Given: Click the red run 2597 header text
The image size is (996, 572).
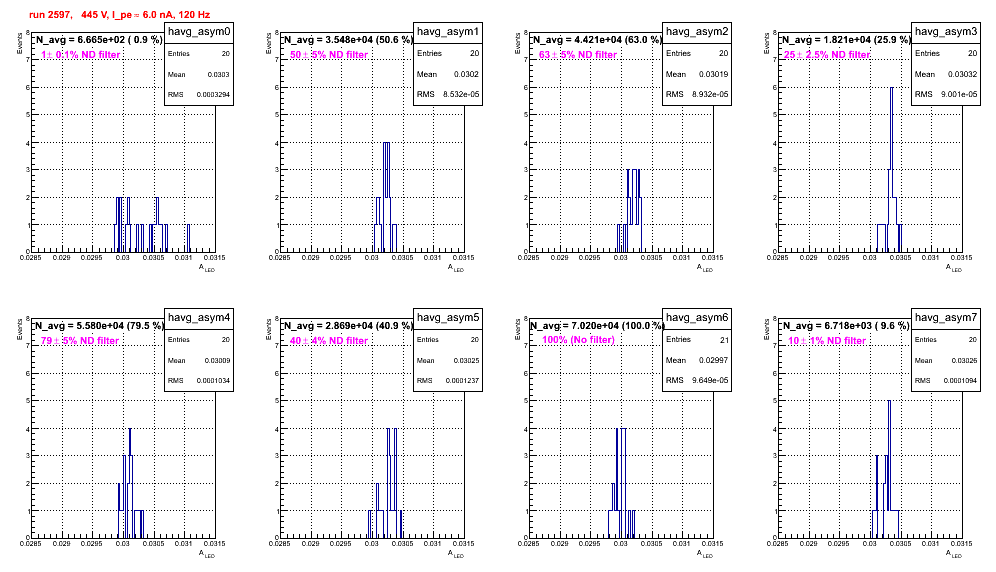Looking at the screenshot, I should click(x=119, y=15).
